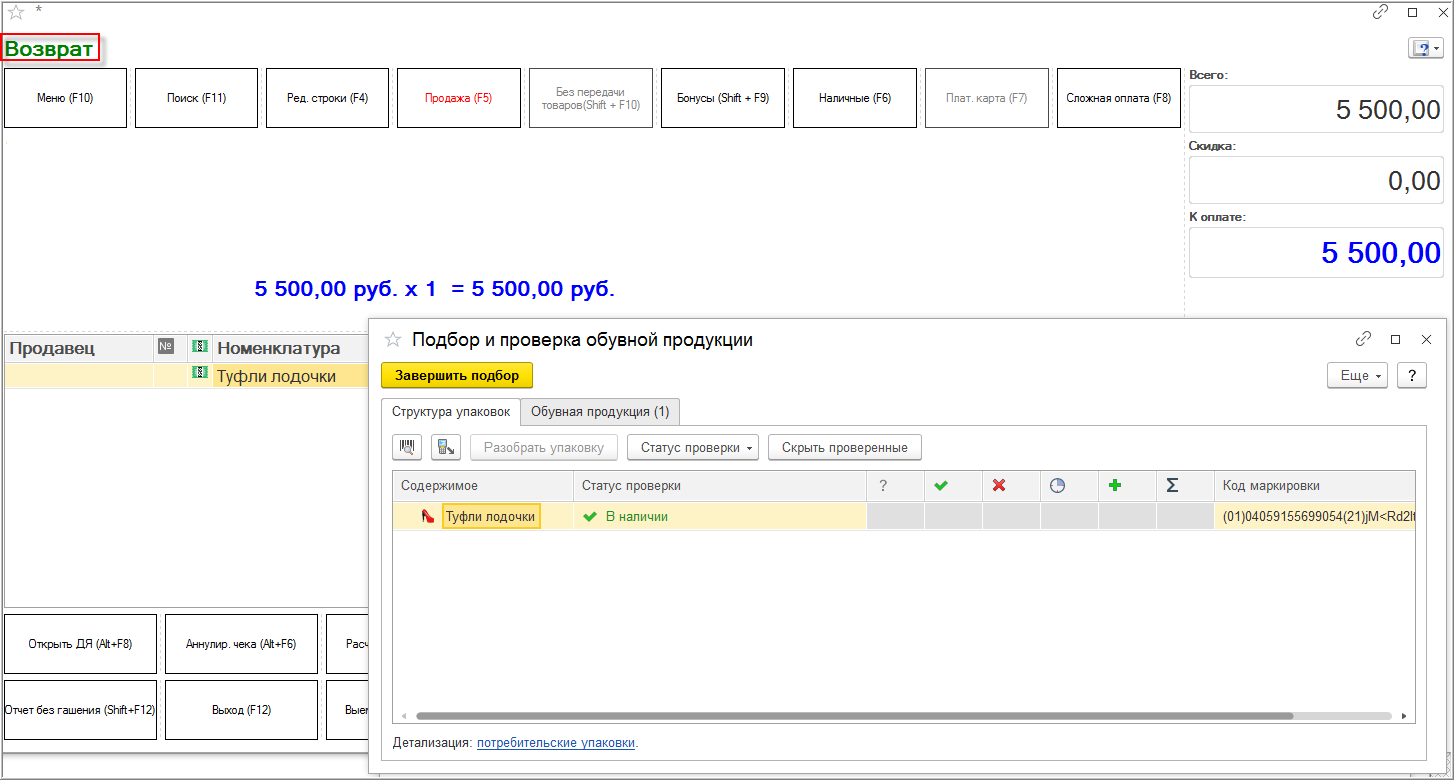Click the Всего amount field

coord(1316,109)
